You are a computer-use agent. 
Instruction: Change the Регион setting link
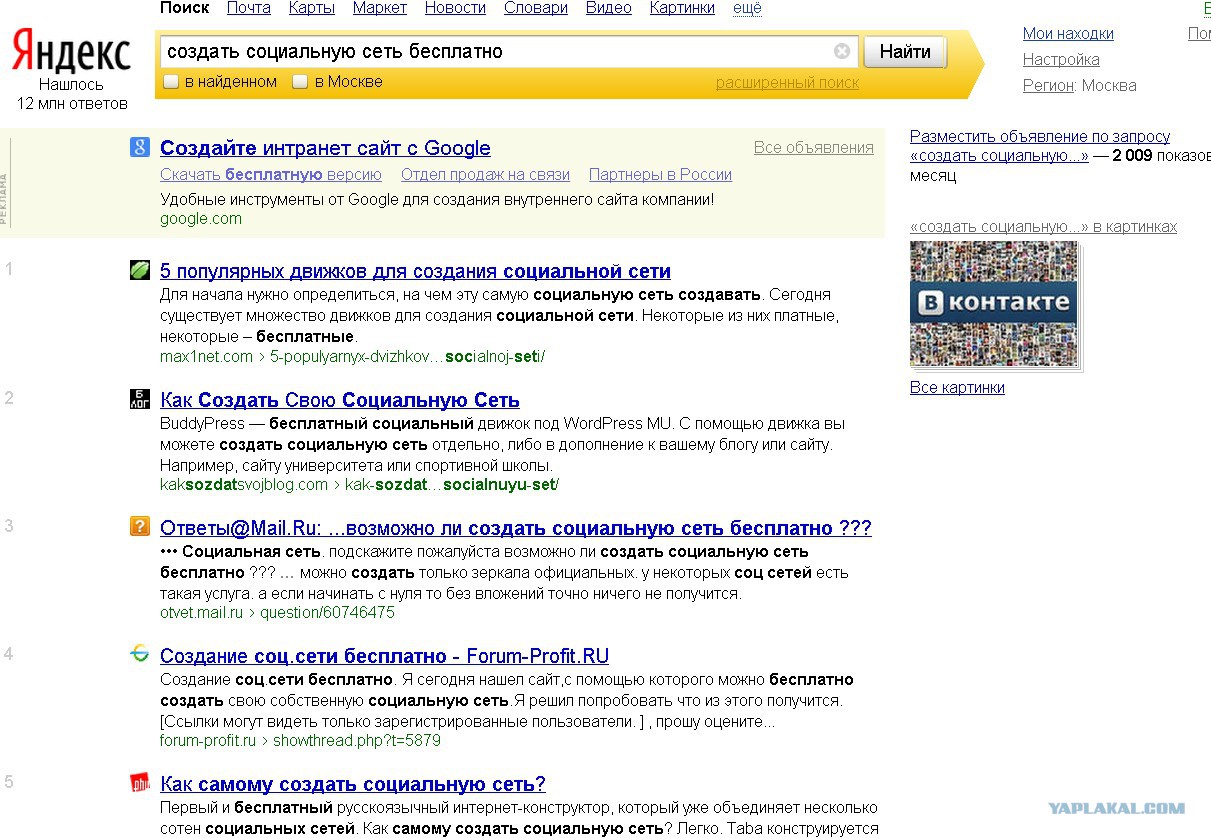pyautogui.click(x=1048, y=86)
